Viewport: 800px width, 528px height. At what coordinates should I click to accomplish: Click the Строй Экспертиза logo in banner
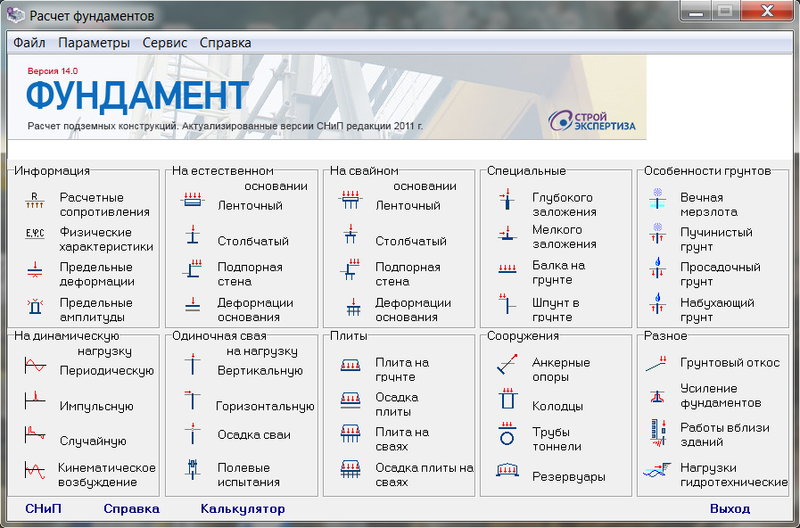tap(592, 121)
